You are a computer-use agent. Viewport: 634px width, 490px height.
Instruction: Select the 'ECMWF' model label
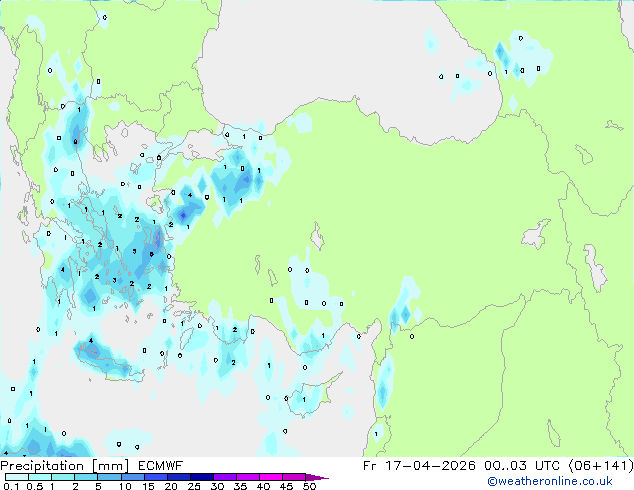pyautogui.click(x=161, y=466)
